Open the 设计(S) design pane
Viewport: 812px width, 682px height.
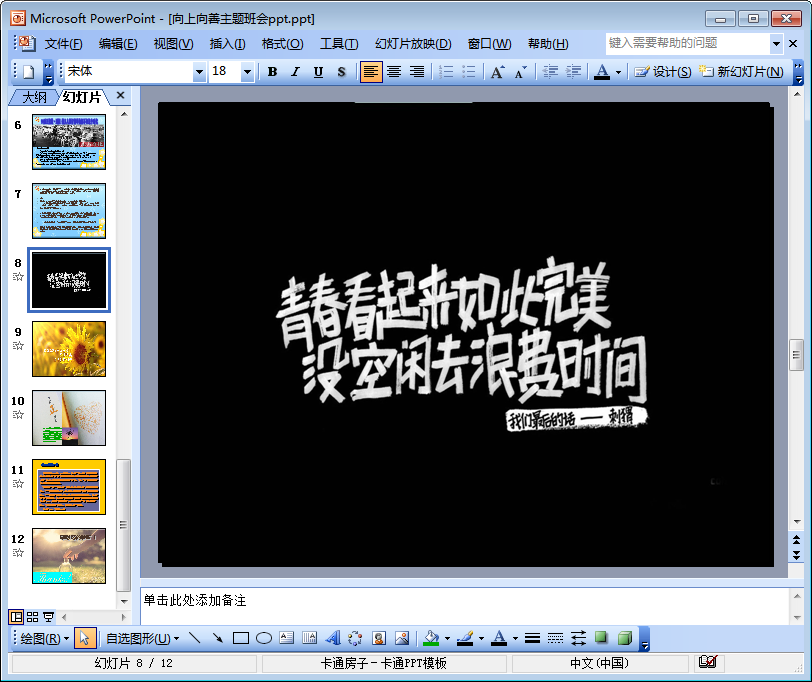663,72
